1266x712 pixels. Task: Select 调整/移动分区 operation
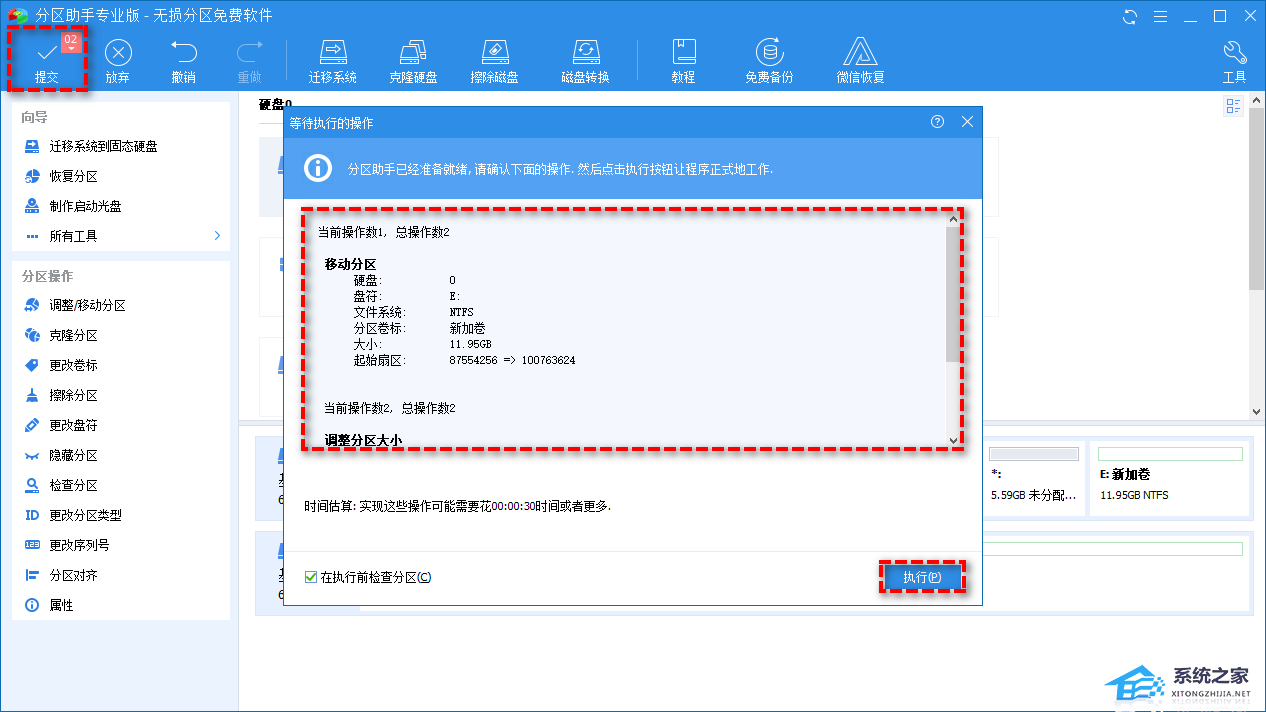click(x=120, y=305)
